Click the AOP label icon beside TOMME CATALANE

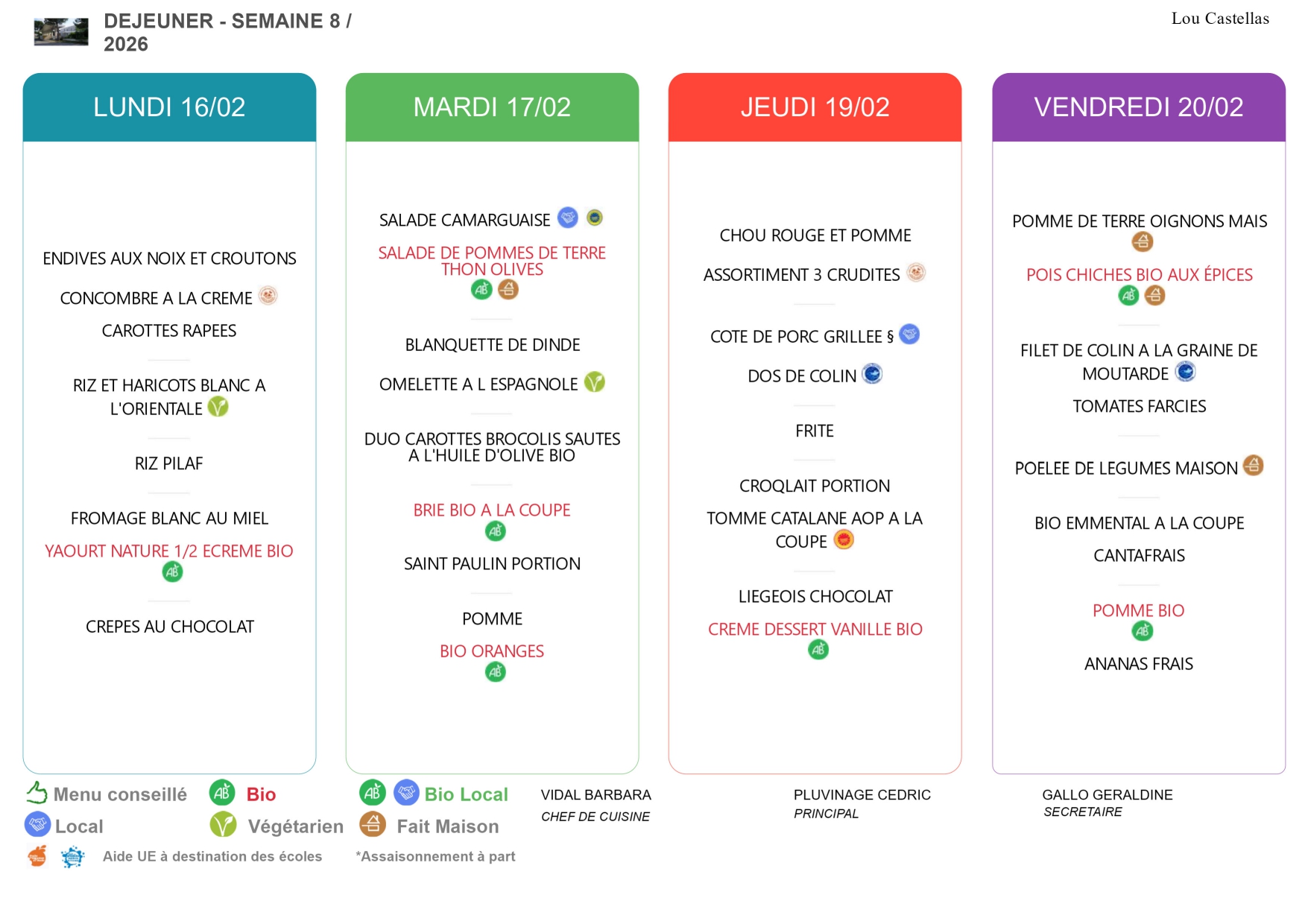click(843, 539)
